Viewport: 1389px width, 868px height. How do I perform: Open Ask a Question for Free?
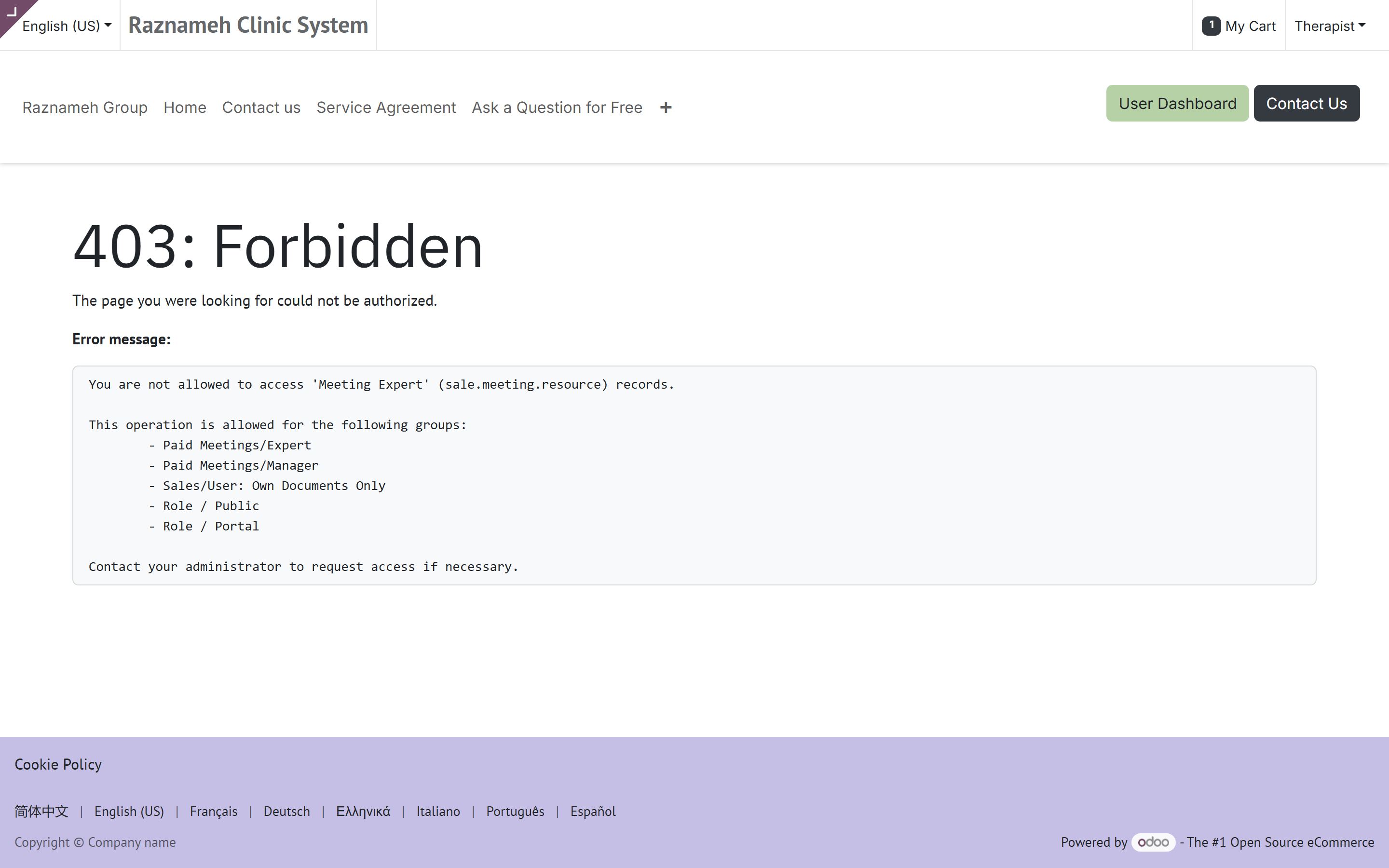pos(557,108)
